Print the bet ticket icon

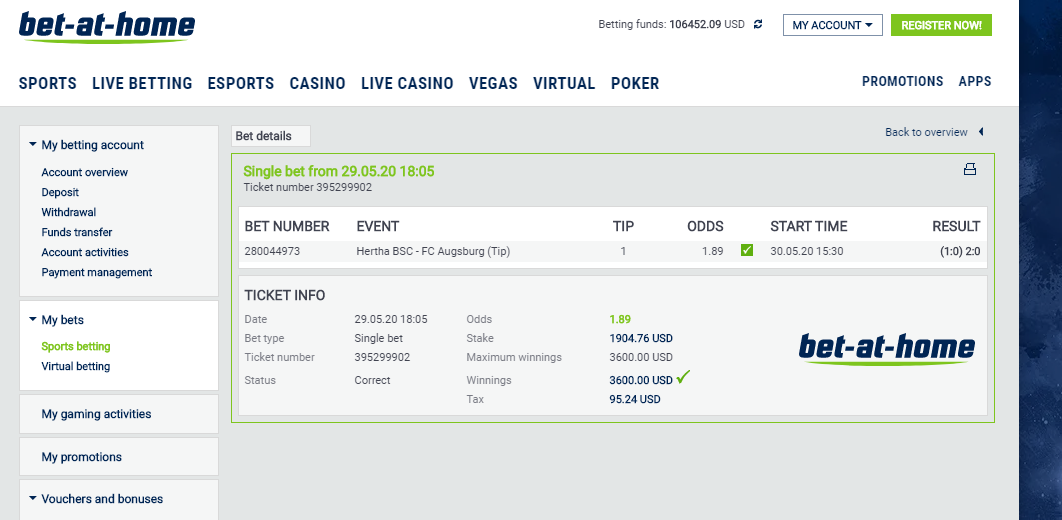click(x=970, y=169)
